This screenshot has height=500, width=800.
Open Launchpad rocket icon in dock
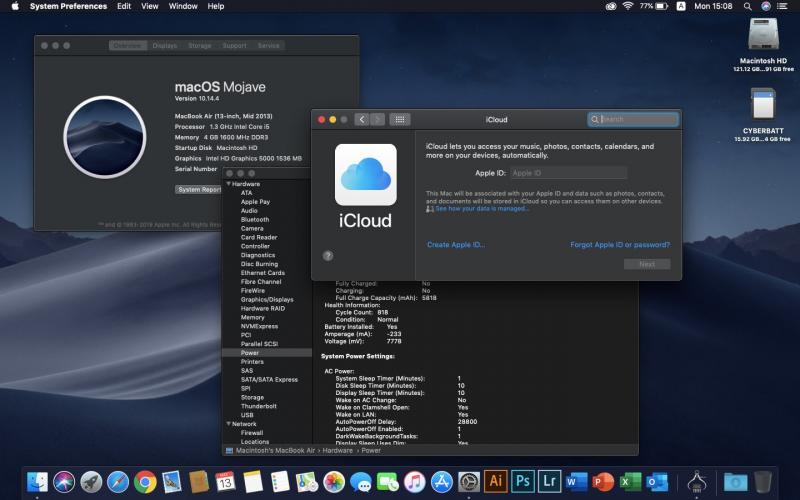91,482
